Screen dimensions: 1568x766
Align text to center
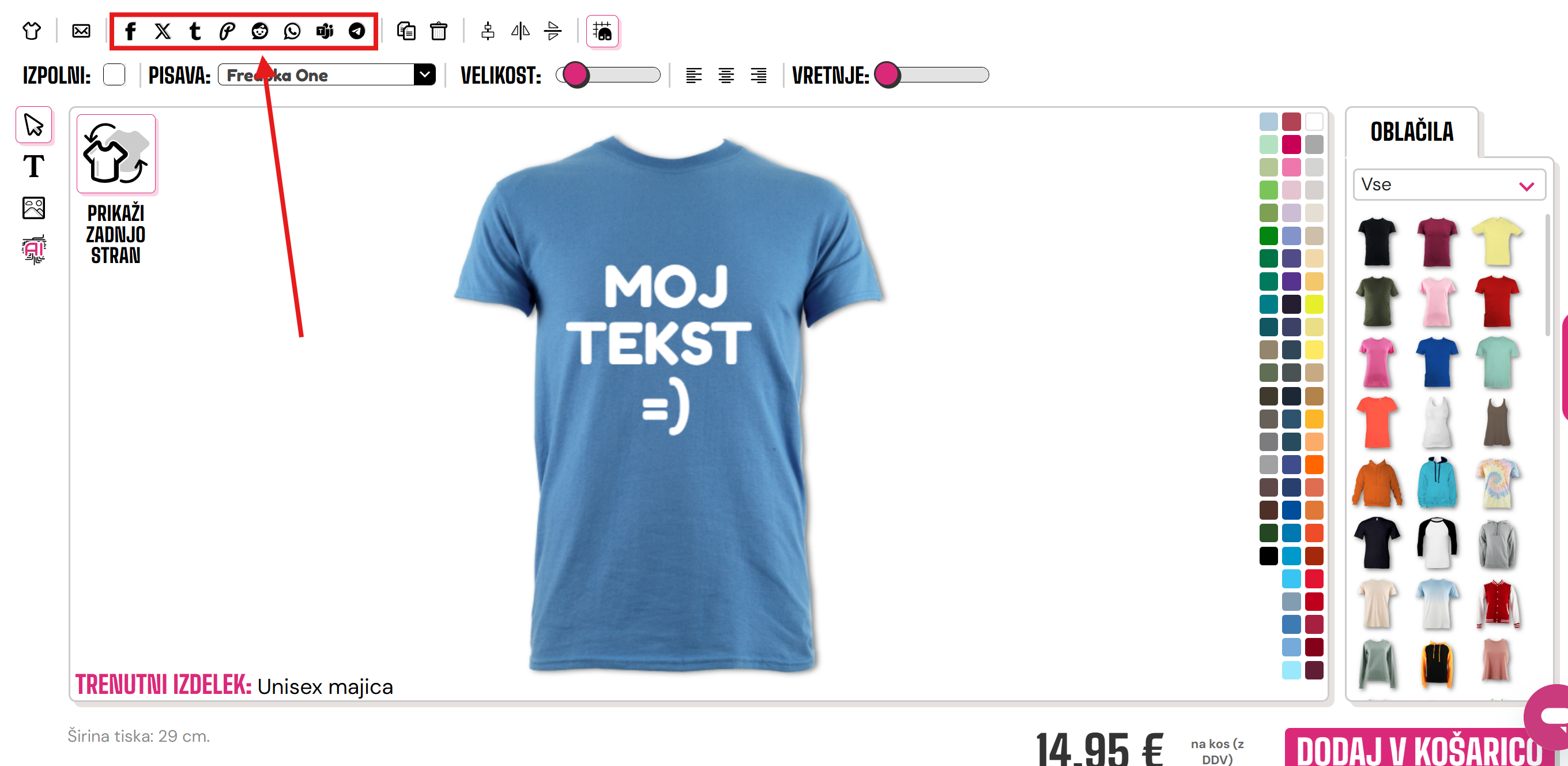point(726,76)
